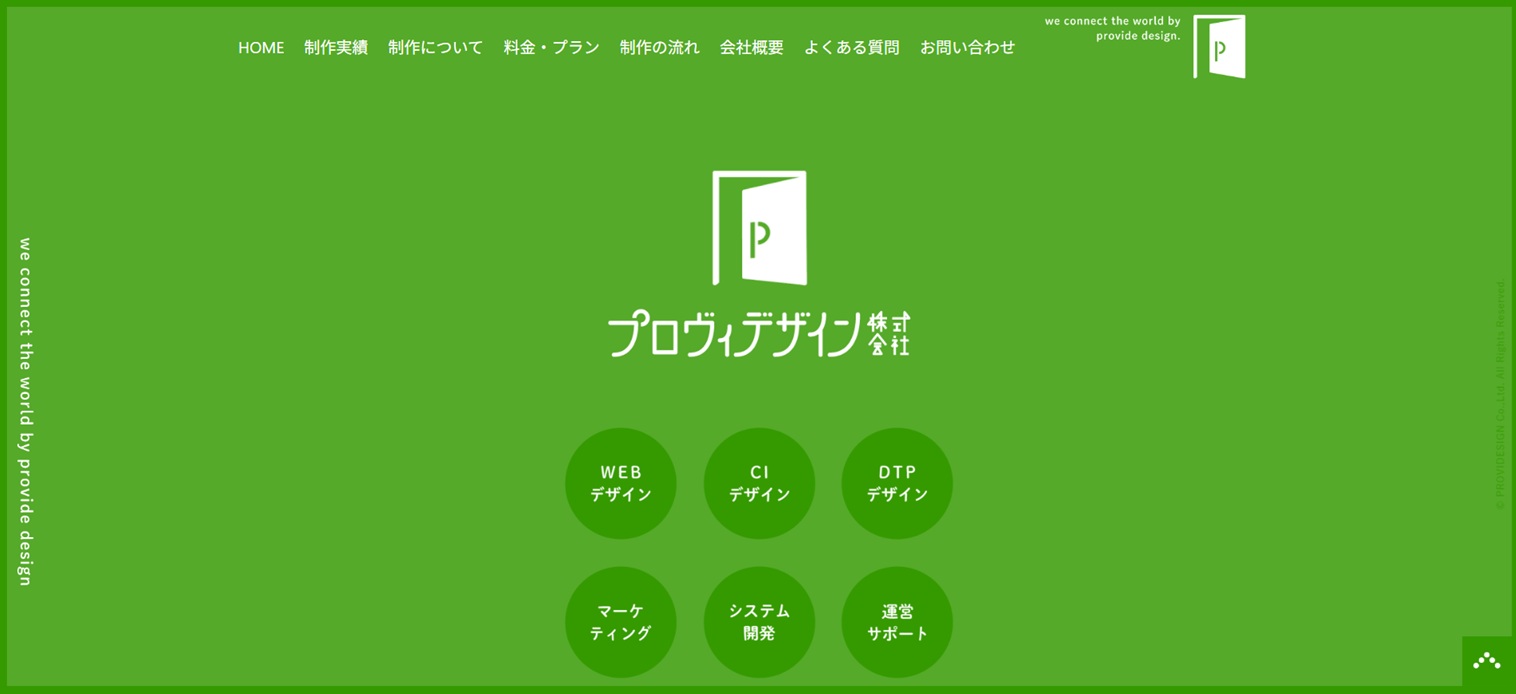The height and width of the screenshot is (694, 1516).
Task: Click the プロヴィデザイン株式会社 wordmark
Action: coord(760,334)
